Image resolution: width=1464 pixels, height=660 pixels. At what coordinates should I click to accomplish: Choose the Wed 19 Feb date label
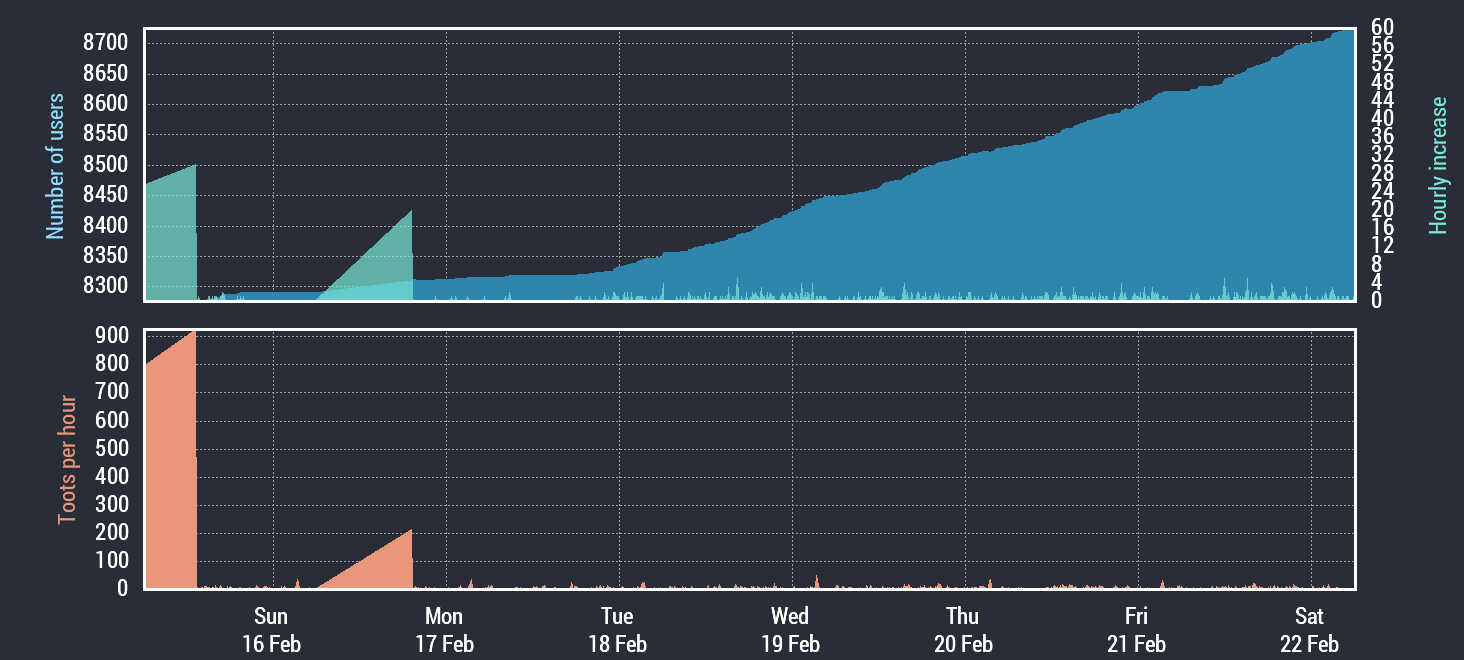pyautogui.click(x=790, y=630)
